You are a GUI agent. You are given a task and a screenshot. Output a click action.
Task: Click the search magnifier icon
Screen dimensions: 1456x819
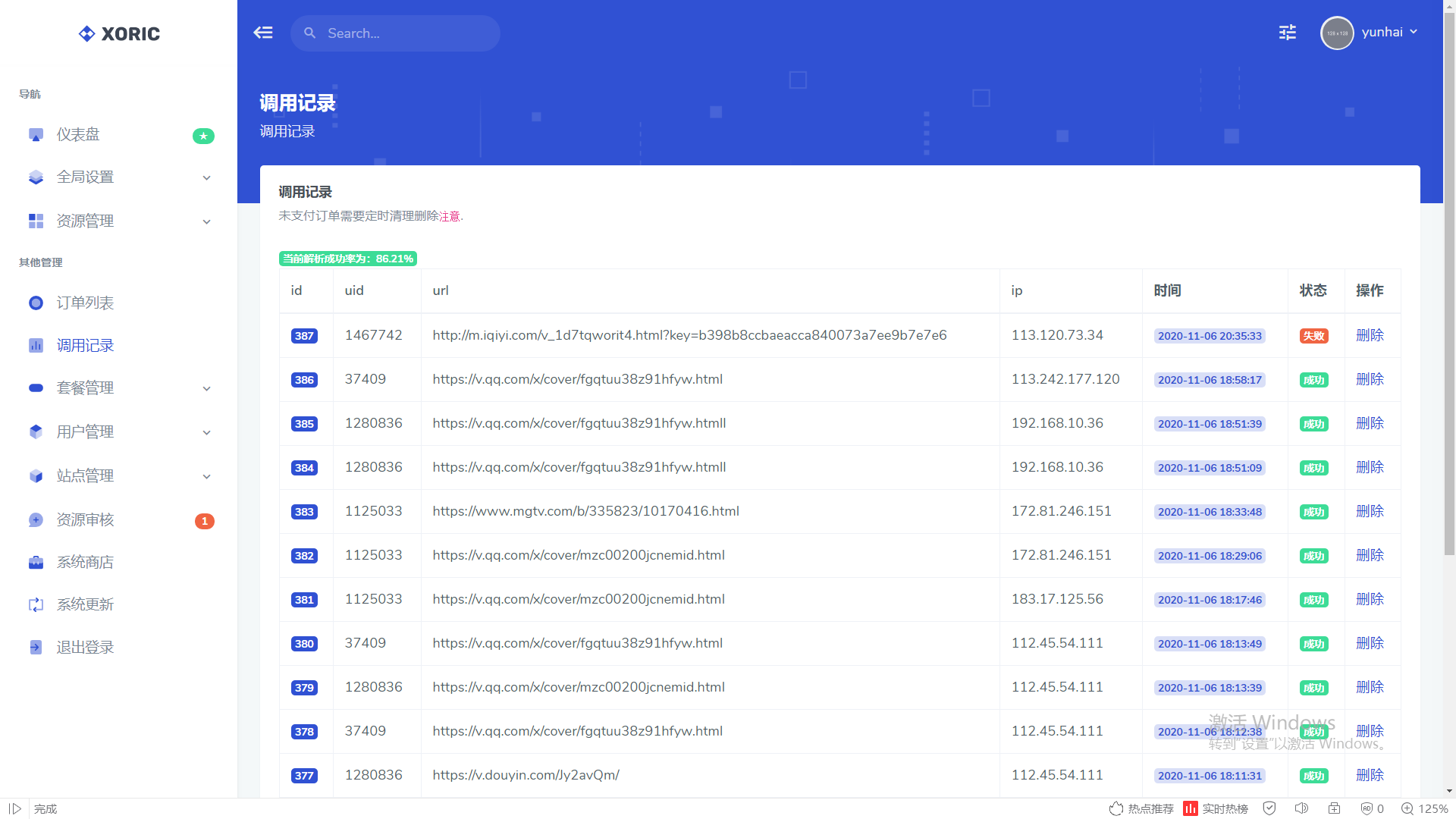309,33
